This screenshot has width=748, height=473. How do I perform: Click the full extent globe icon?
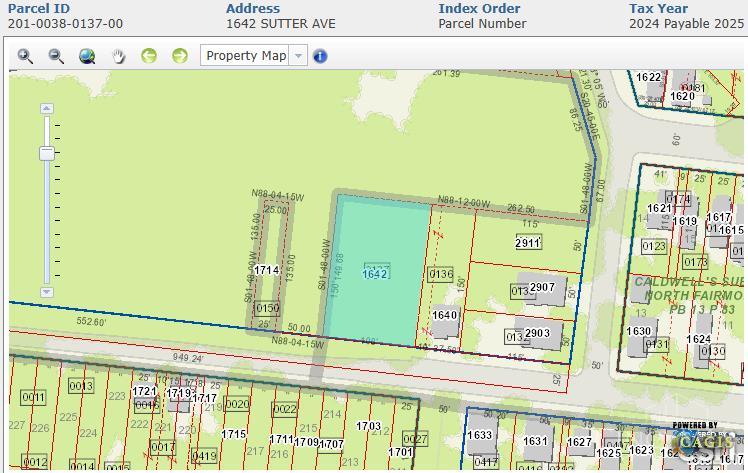[87, 56]
